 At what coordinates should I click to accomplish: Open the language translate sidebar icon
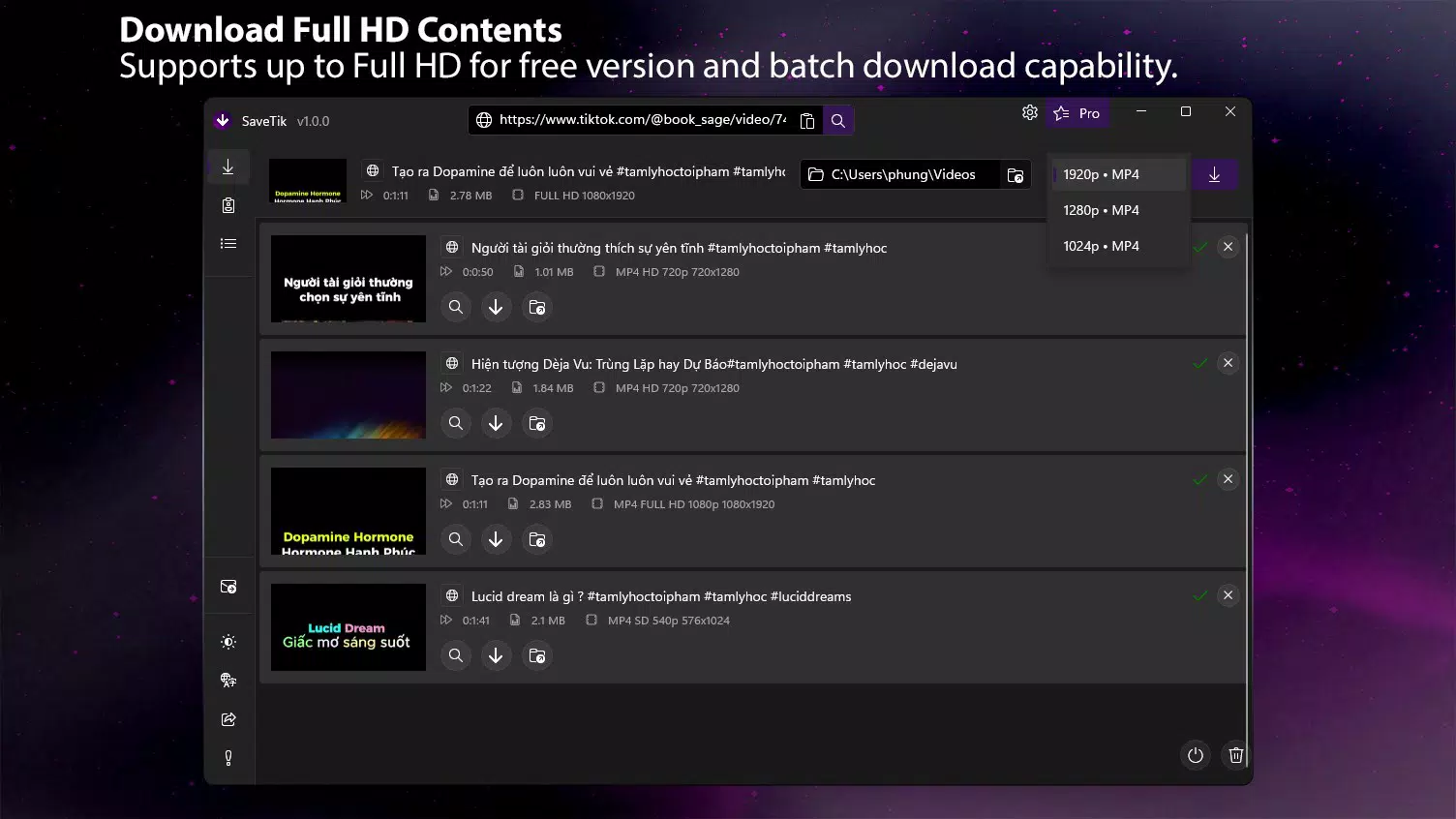tap(228, 681)
